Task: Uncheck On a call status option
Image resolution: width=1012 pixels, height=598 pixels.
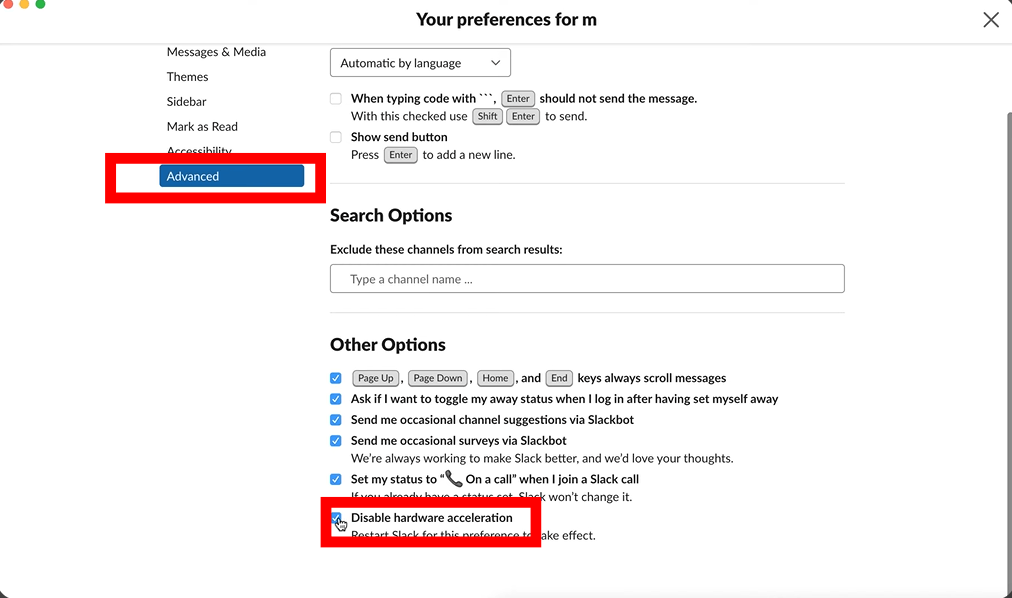Action: click(x=336, y=479)
